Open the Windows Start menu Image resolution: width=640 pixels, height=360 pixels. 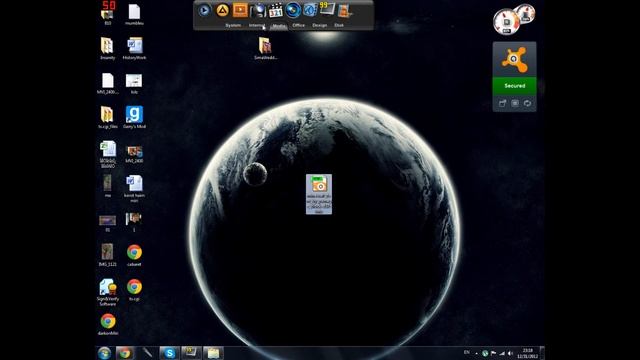click(x=104, y=353)
